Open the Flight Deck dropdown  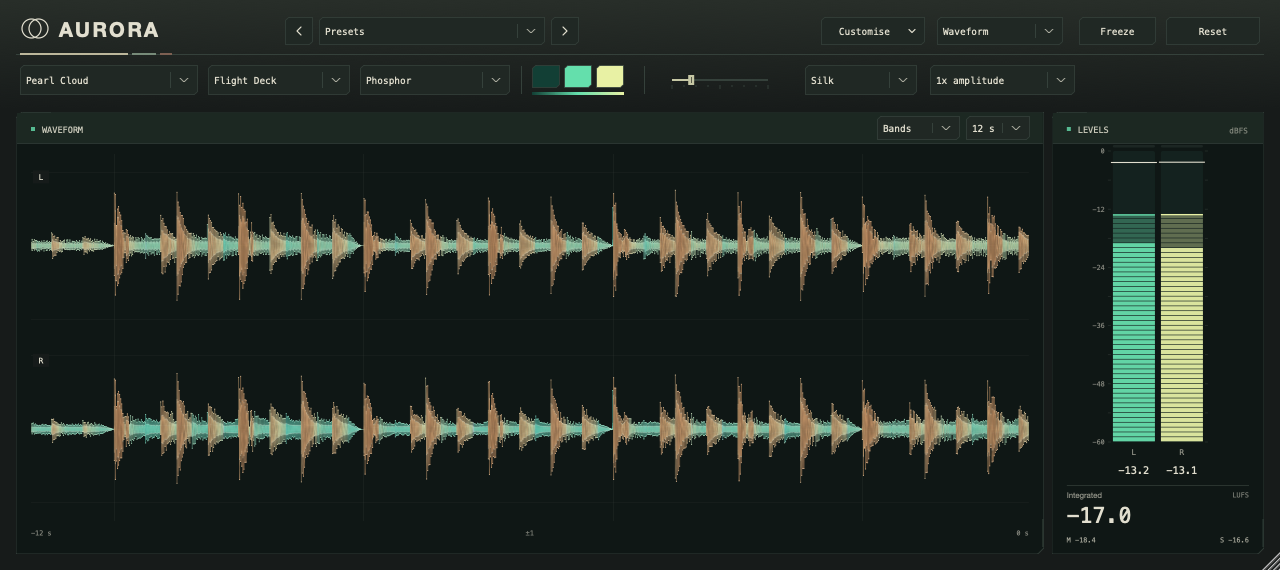coord(279,80)
